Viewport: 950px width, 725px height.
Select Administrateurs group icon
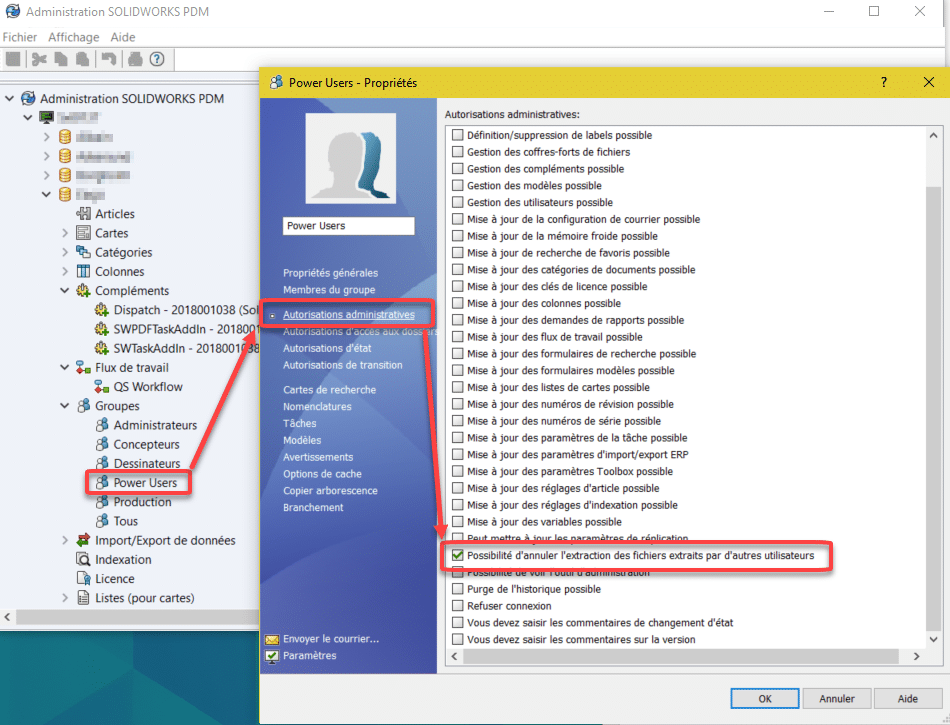102,425
